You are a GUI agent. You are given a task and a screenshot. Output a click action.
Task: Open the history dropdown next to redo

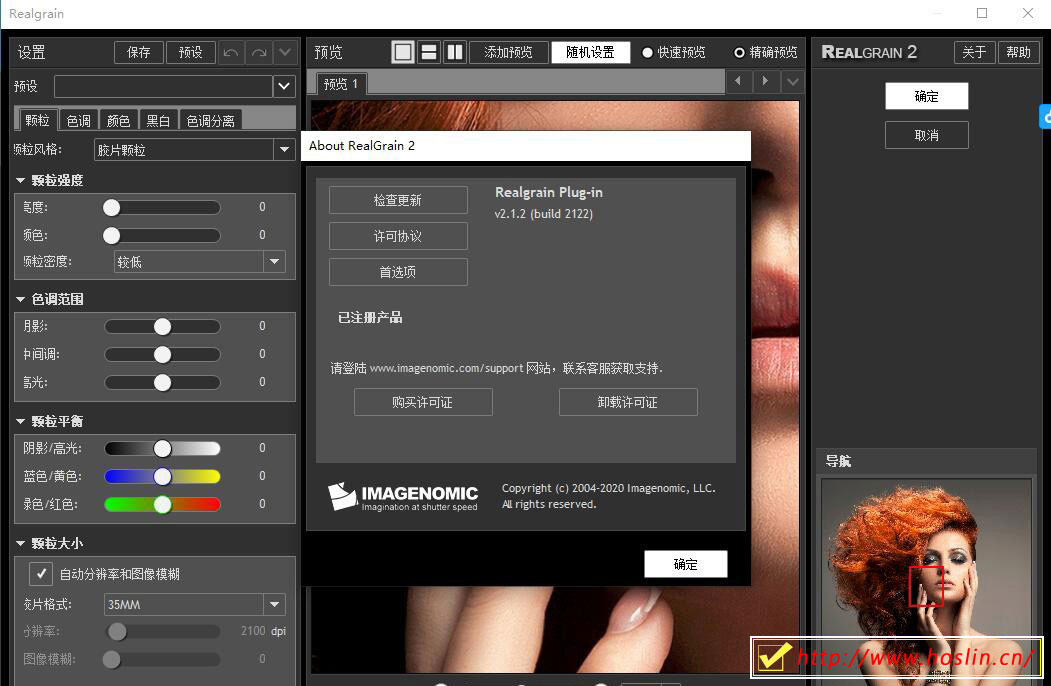click(285, 52)
